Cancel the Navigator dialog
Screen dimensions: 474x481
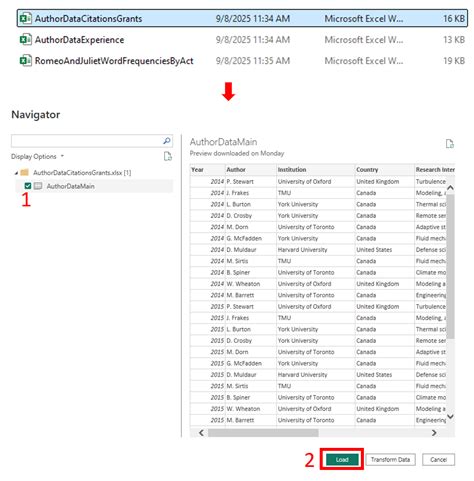click(438, 460)
